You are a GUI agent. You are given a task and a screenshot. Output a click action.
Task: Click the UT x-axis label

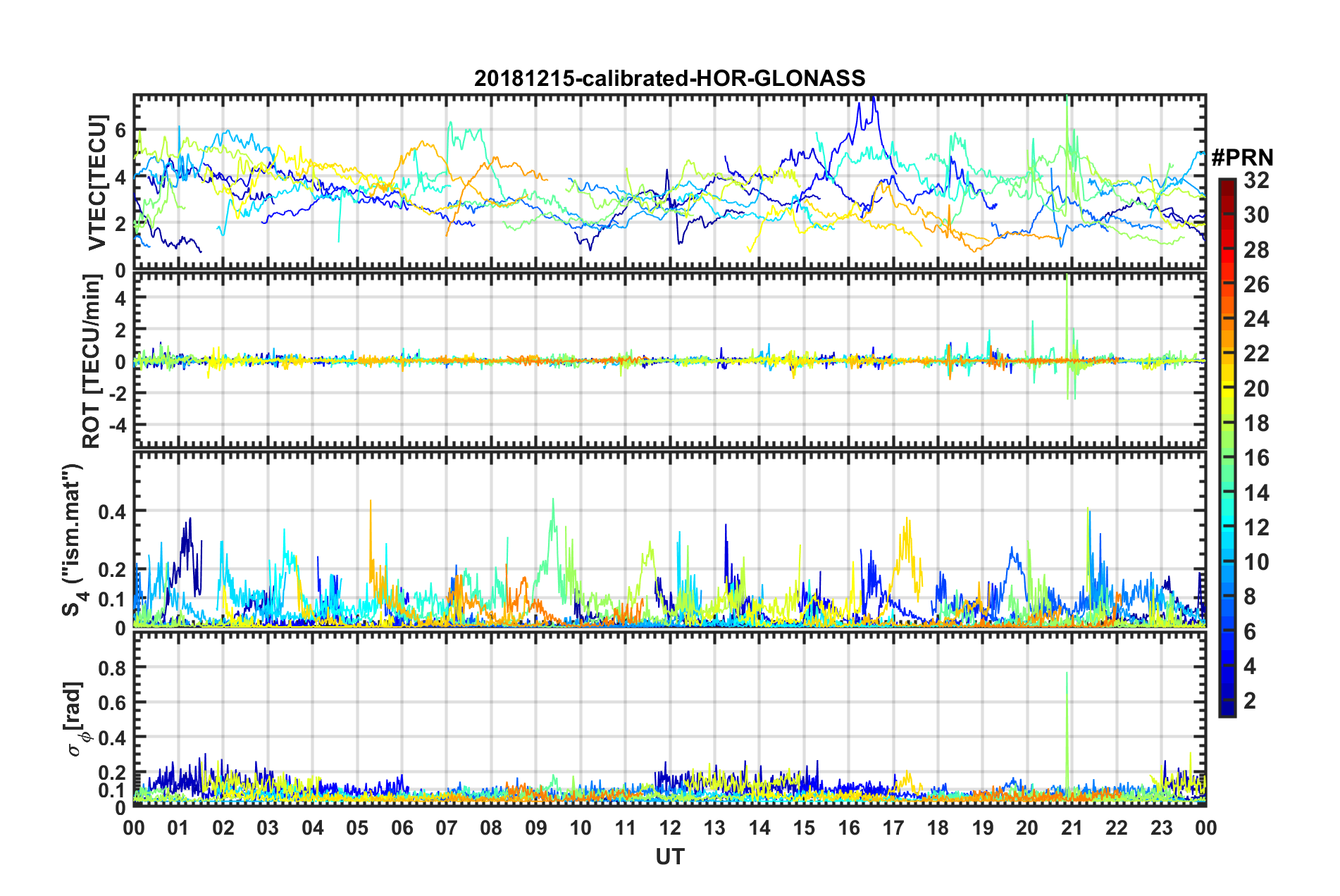pos(670,856)
